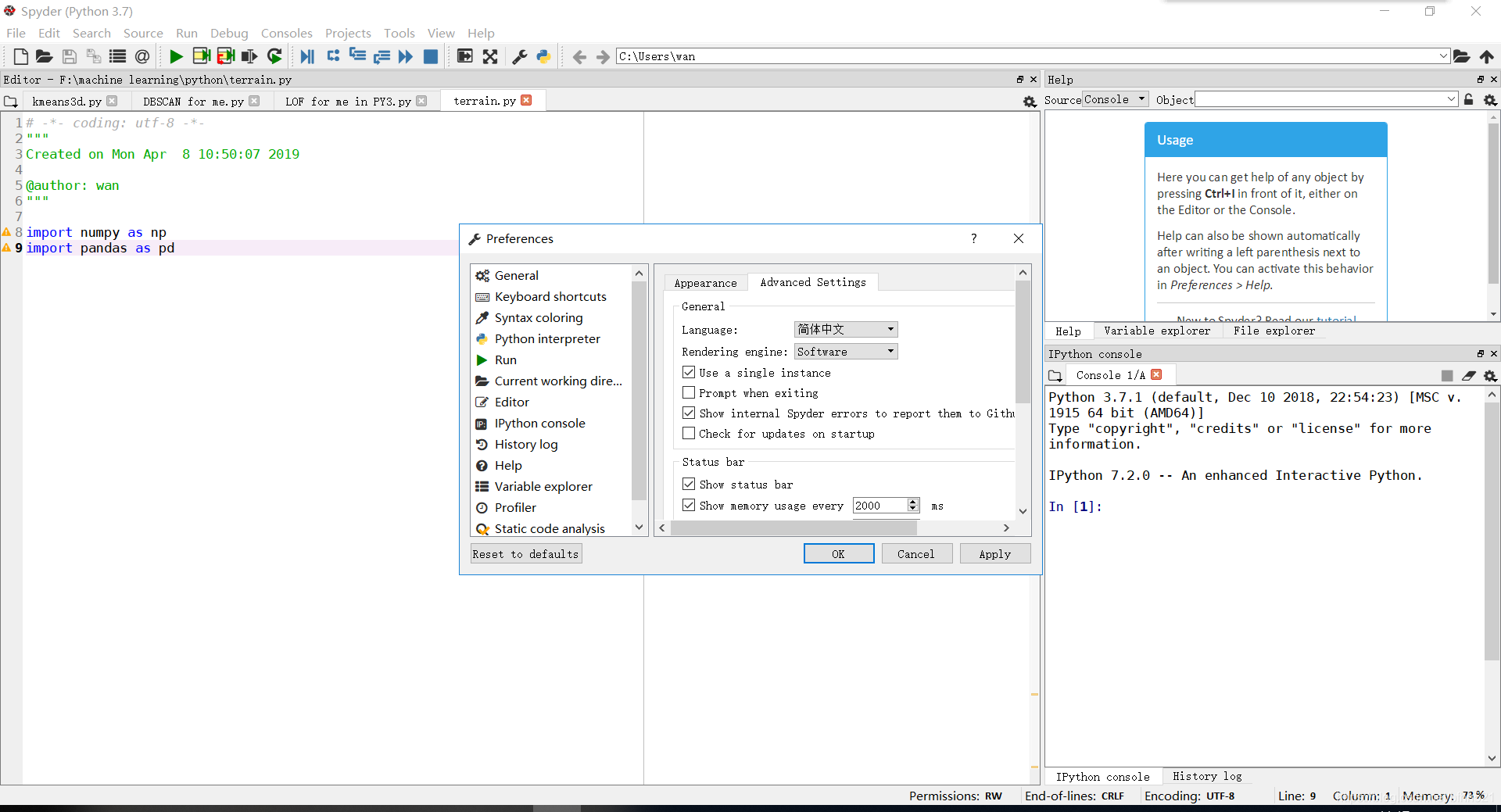Open Source Console dropdown in Help pane
The height and width of the screenshot is (812, 1501).
pos(1115,99)
